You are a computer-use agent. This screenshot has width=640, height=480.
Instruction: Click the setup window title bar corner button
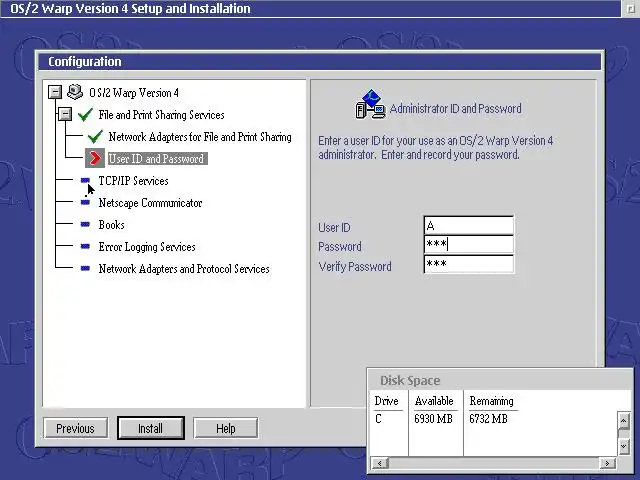pyautogui.click(x=630, y=9)
